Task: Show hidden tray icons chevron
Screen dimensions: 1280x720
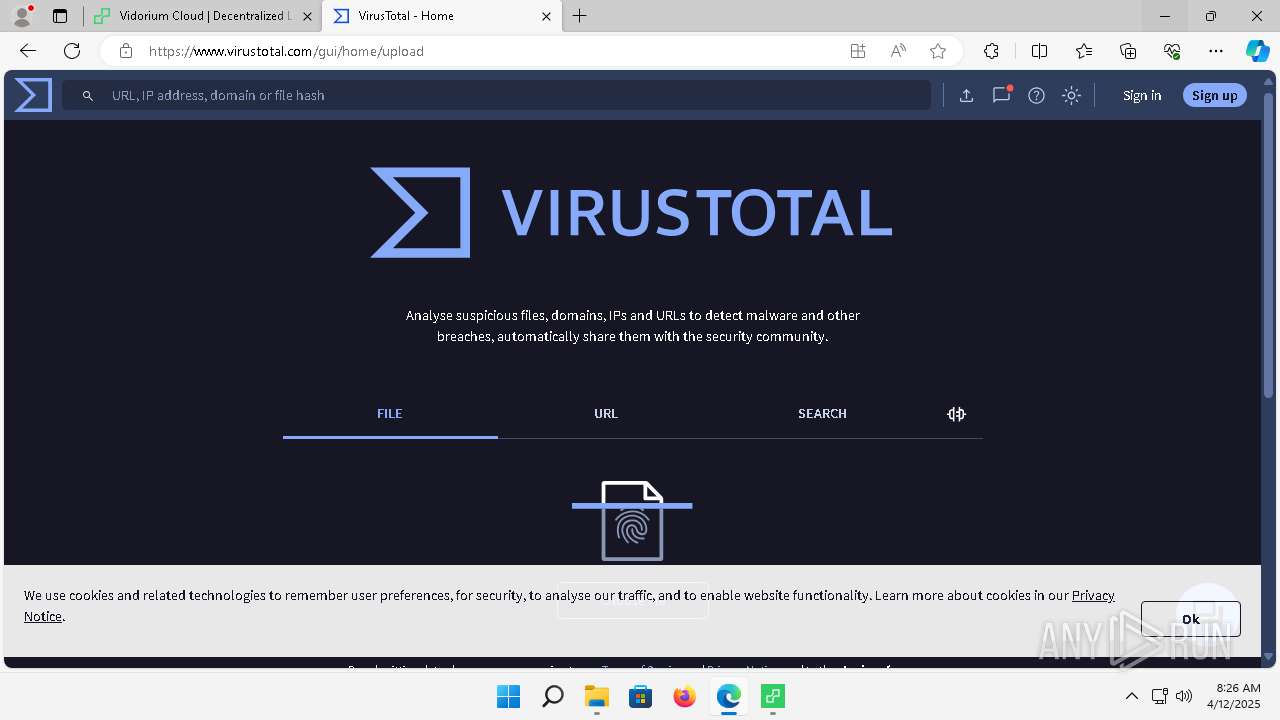Action: [1132, 696]
